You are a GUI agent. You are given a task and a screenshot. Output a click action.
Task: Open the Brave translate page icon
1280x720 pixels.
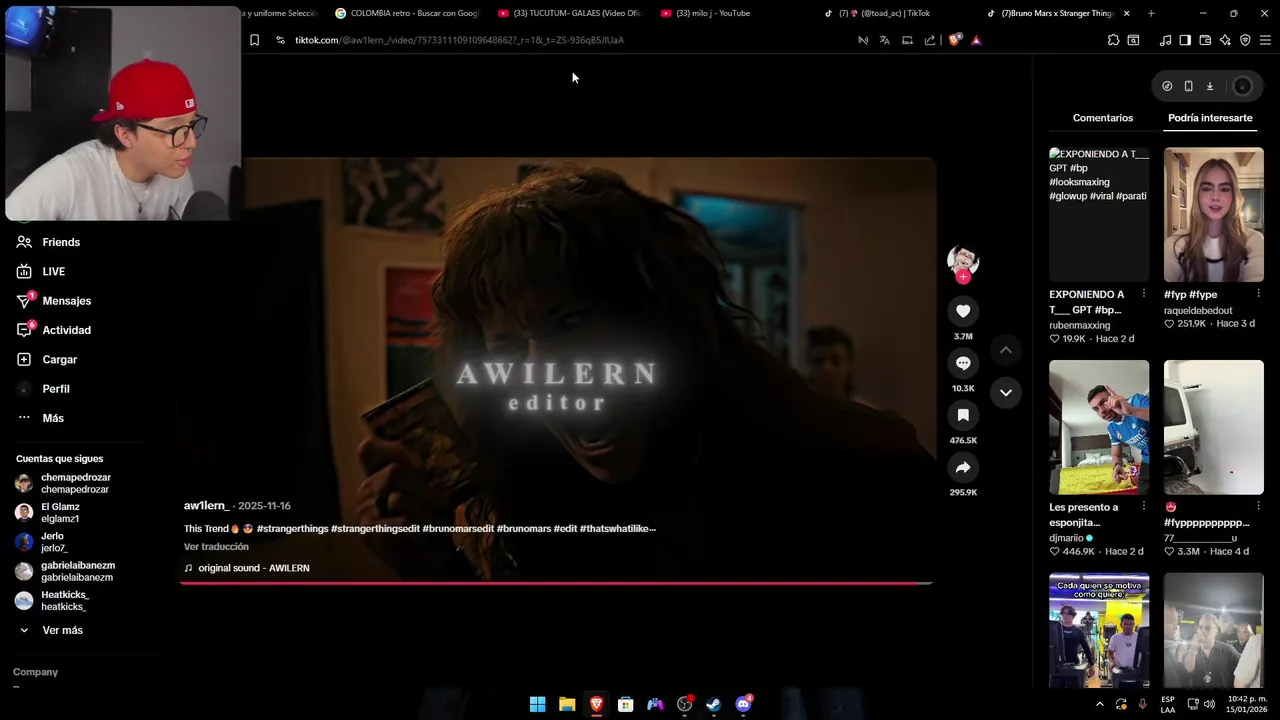[x=884, y=40]
